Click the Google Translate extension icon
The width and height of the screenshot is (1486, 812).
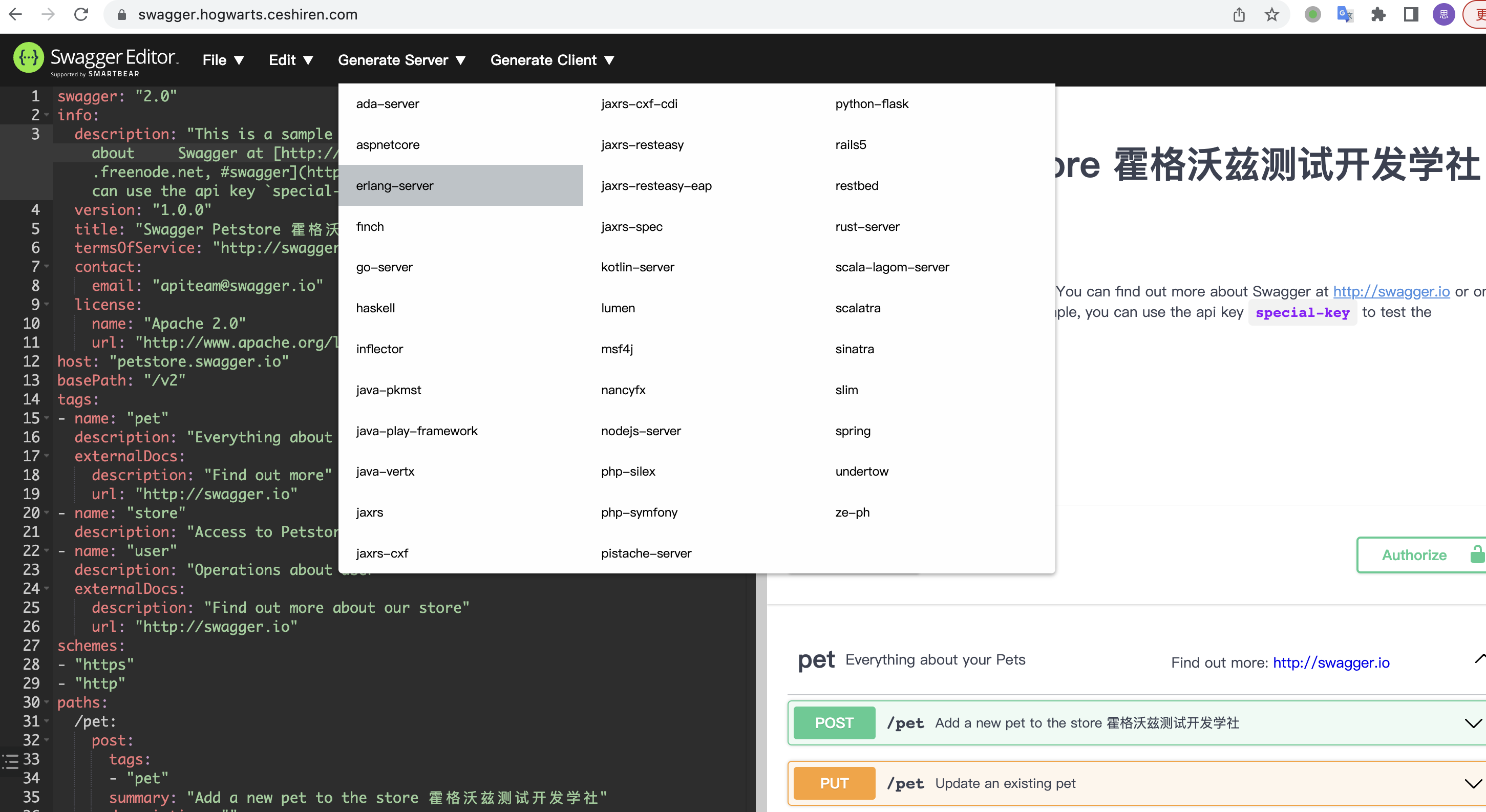click(1345, 14)
